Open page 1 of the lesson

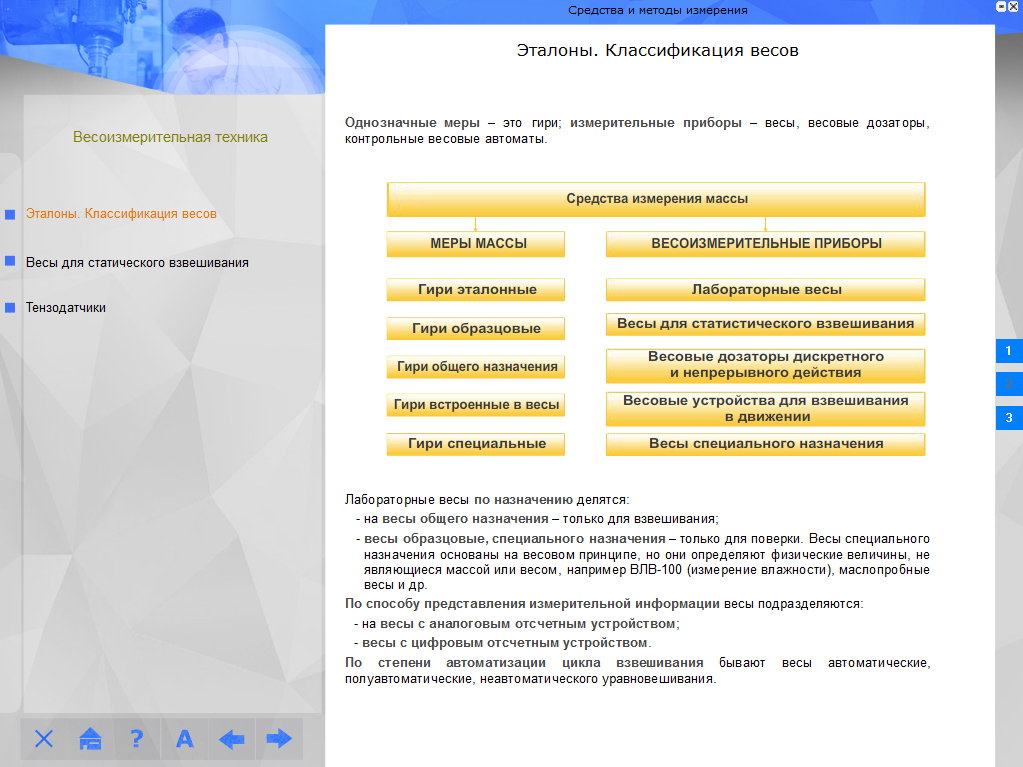[x=1008, y=351]
